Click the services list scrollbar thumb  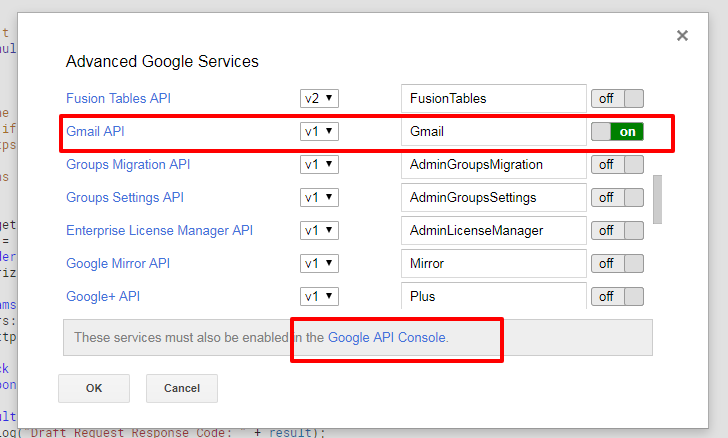(x=657, y=199)
